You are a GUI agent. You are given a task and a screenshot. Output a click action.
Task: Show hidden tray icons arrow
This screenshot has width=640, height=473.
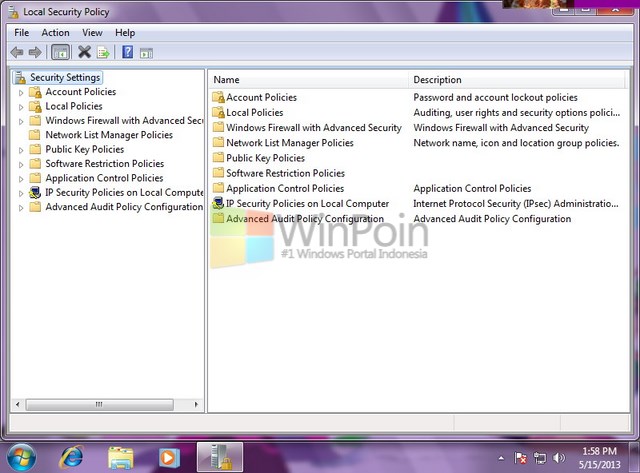pyautogui.click(x=501, y=458)
